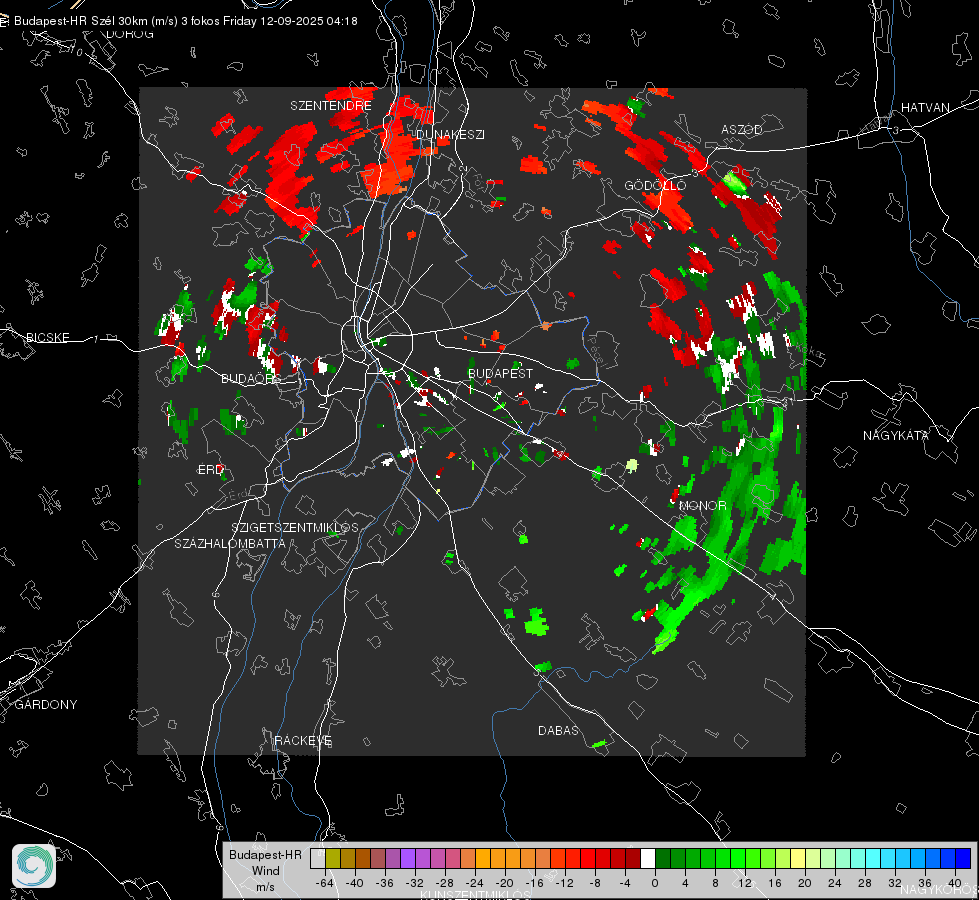Click the light gray first legend swatch
The width and height of the screenshot is (979, 900).
tap(318, 859)
